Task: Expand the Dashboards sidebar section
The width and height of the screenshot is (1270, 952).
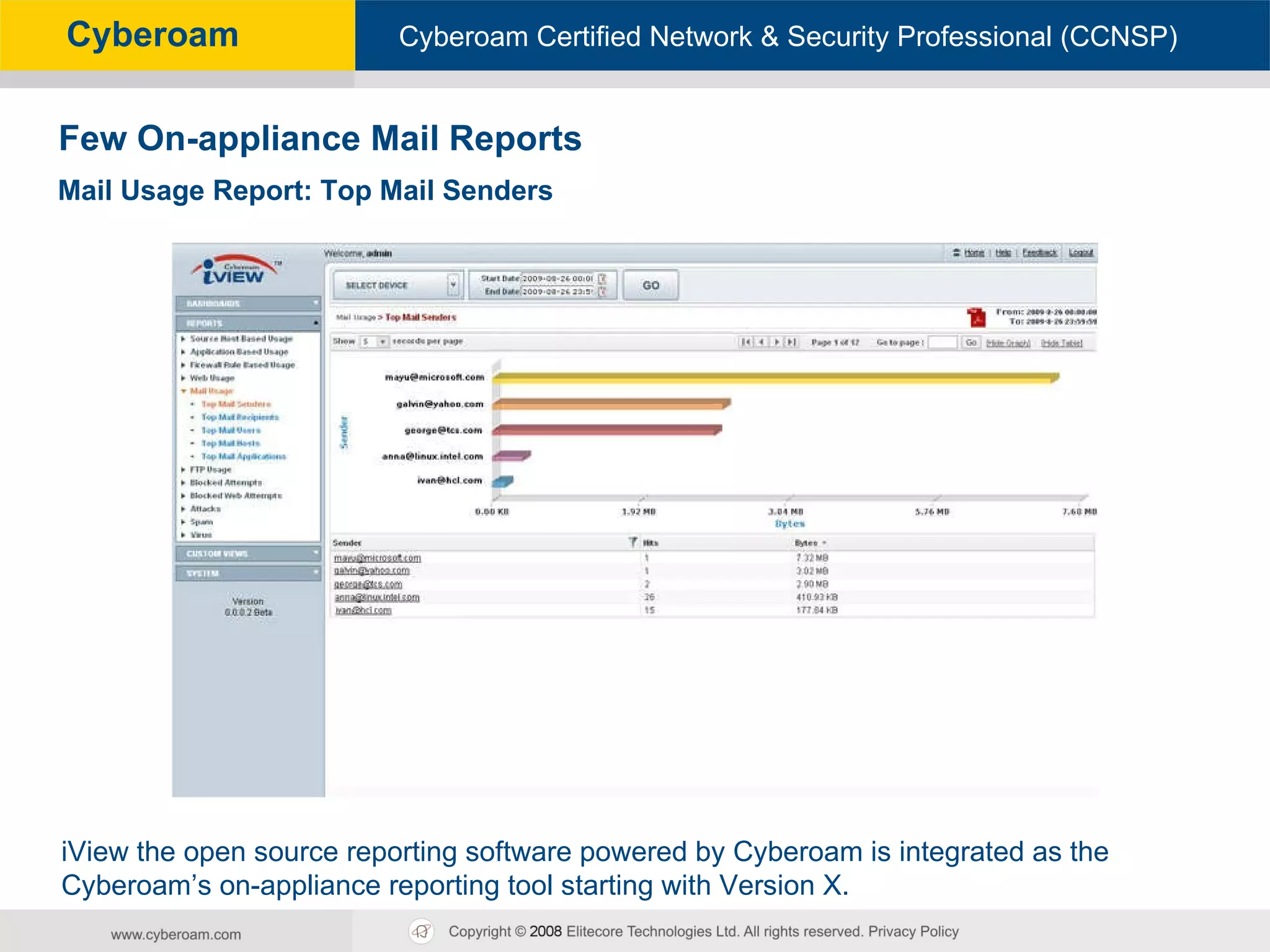Action: 248,304
